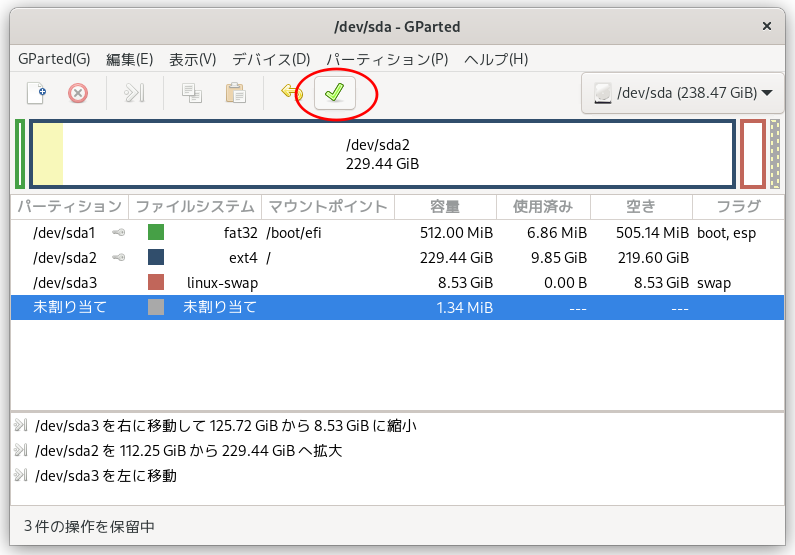This screenshot has width=795, height=555.
Task: Click the 使用済み column header
Action: tap(543, 207)
